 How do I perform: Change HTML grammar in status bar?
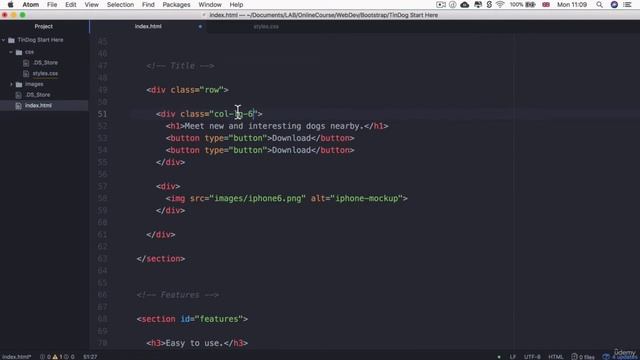[x=556, y=357]
